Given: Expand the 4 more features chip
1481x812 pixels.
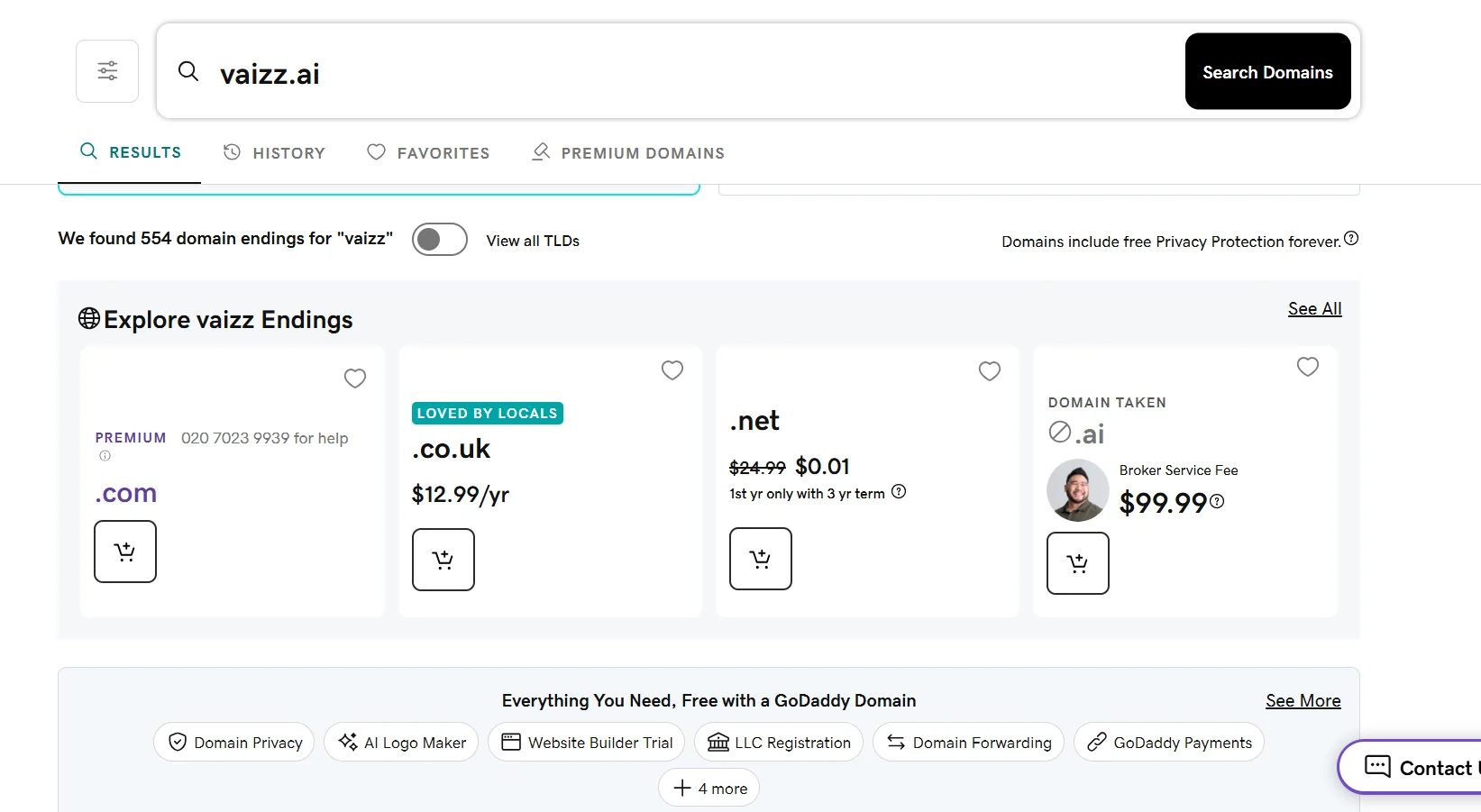Looking at the screenshot, I should click(709, 788).
